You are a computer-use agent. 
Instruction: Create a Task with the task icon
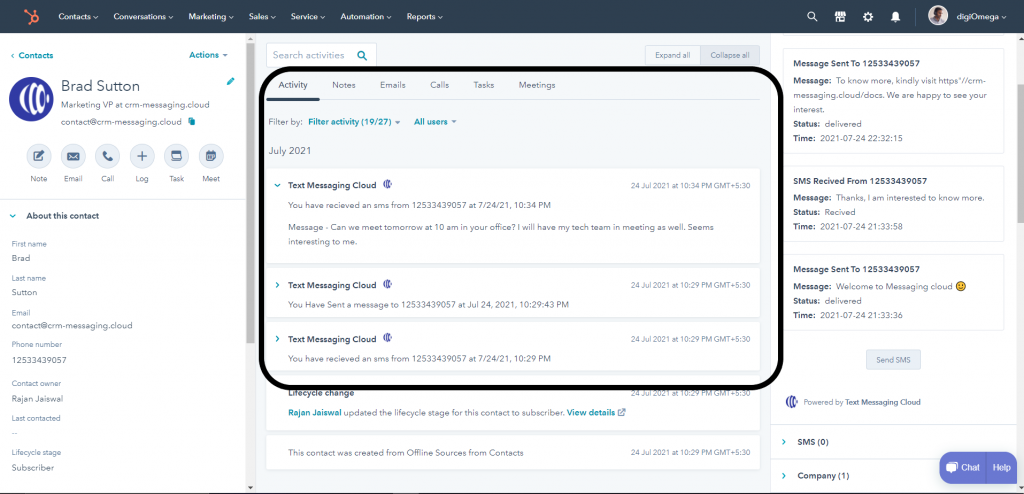[176, 156]
